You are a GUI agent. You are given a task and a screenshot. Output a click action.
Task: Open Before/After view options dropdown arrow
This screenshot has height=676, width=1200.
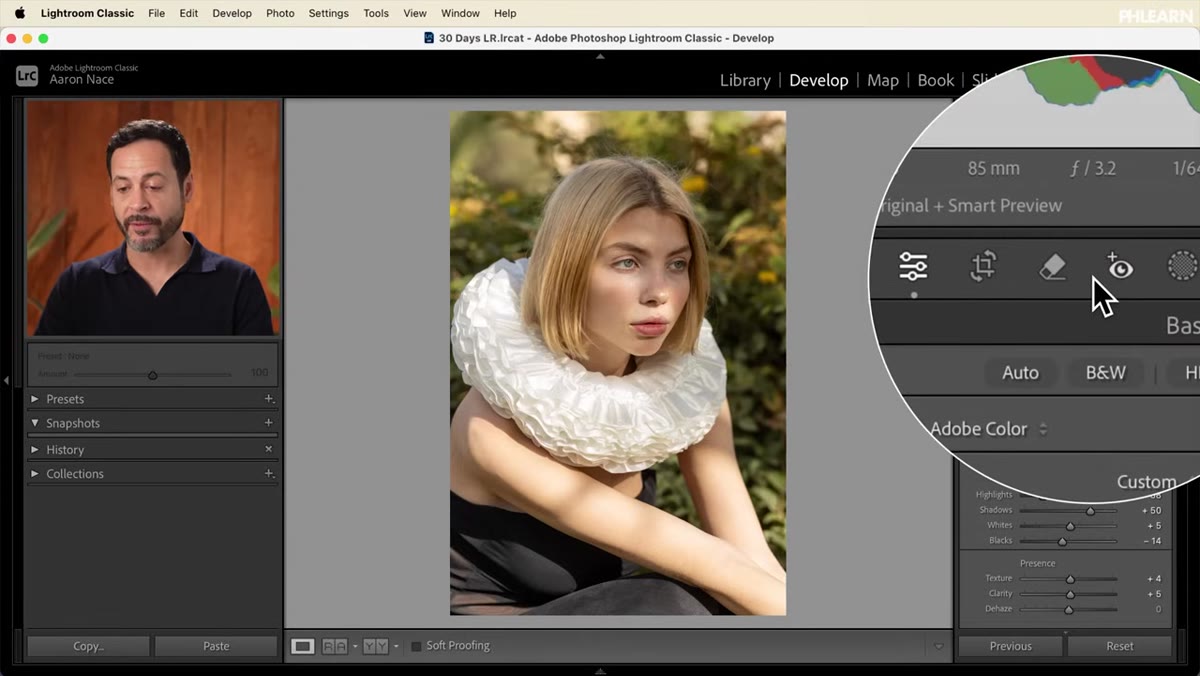pyautogui.click(x=354, y=646)
